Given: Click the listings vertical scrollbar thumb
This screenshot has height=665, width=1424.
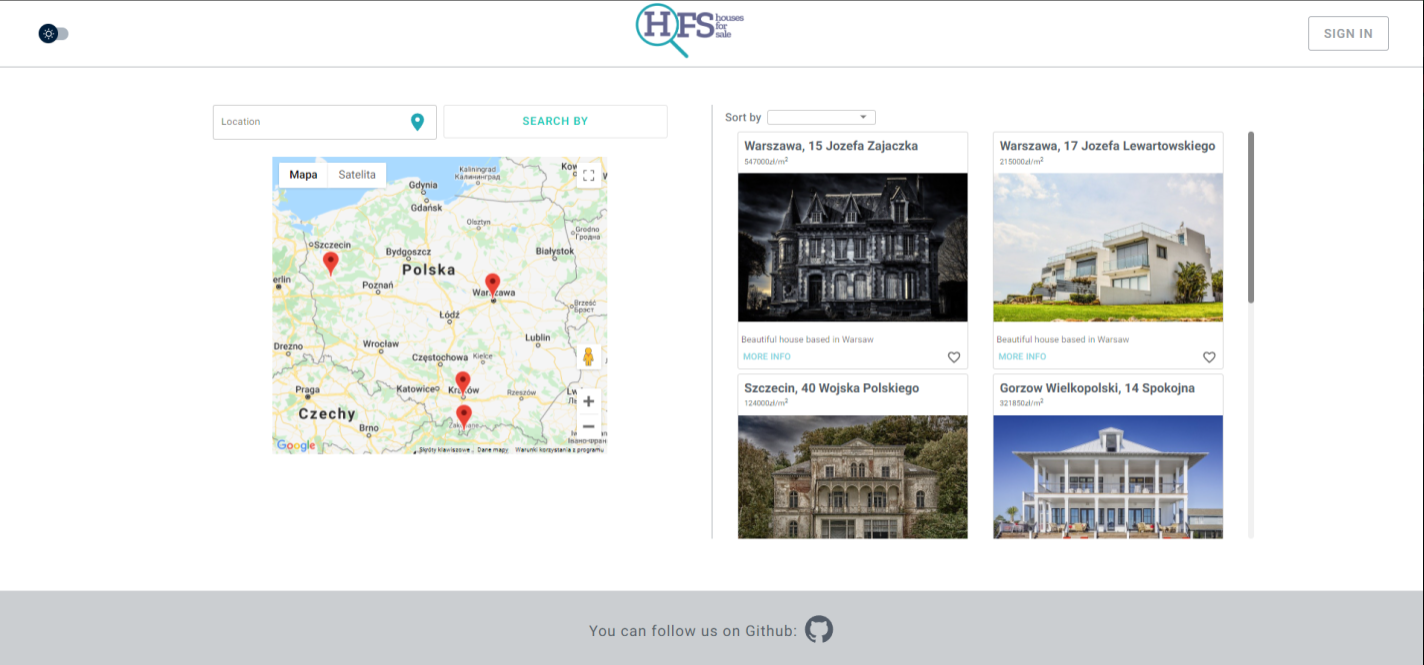Looking at the screenshot, I should [x=1251, y=217].
